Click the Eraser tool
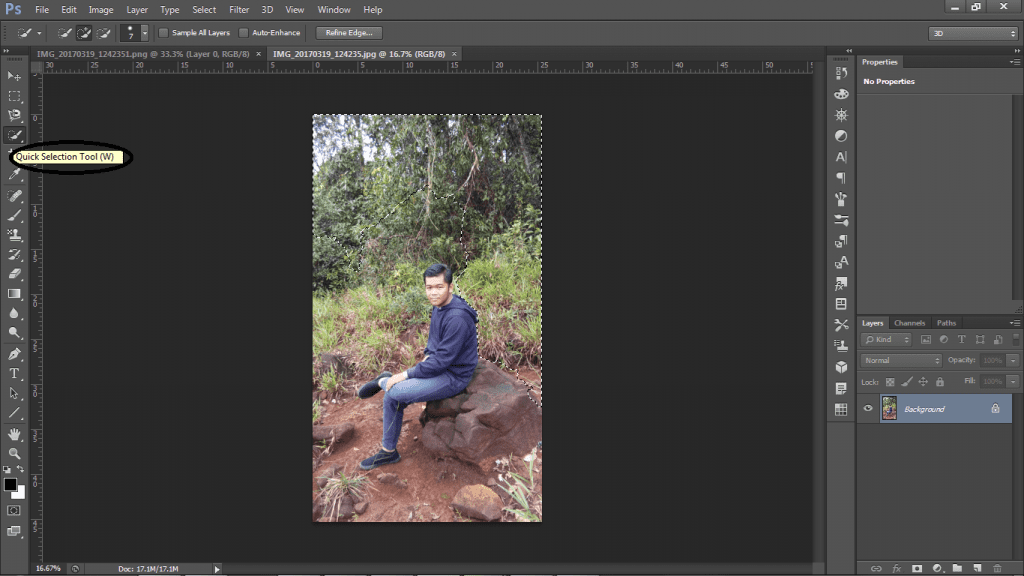 tap(14, 274)
